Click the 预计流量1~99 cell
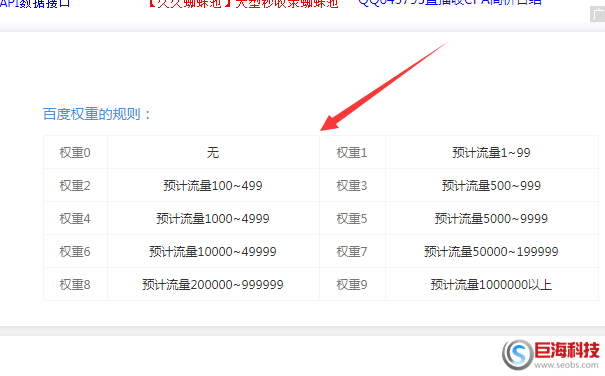The width and height of the screenshot is (605, 376). 492,152
